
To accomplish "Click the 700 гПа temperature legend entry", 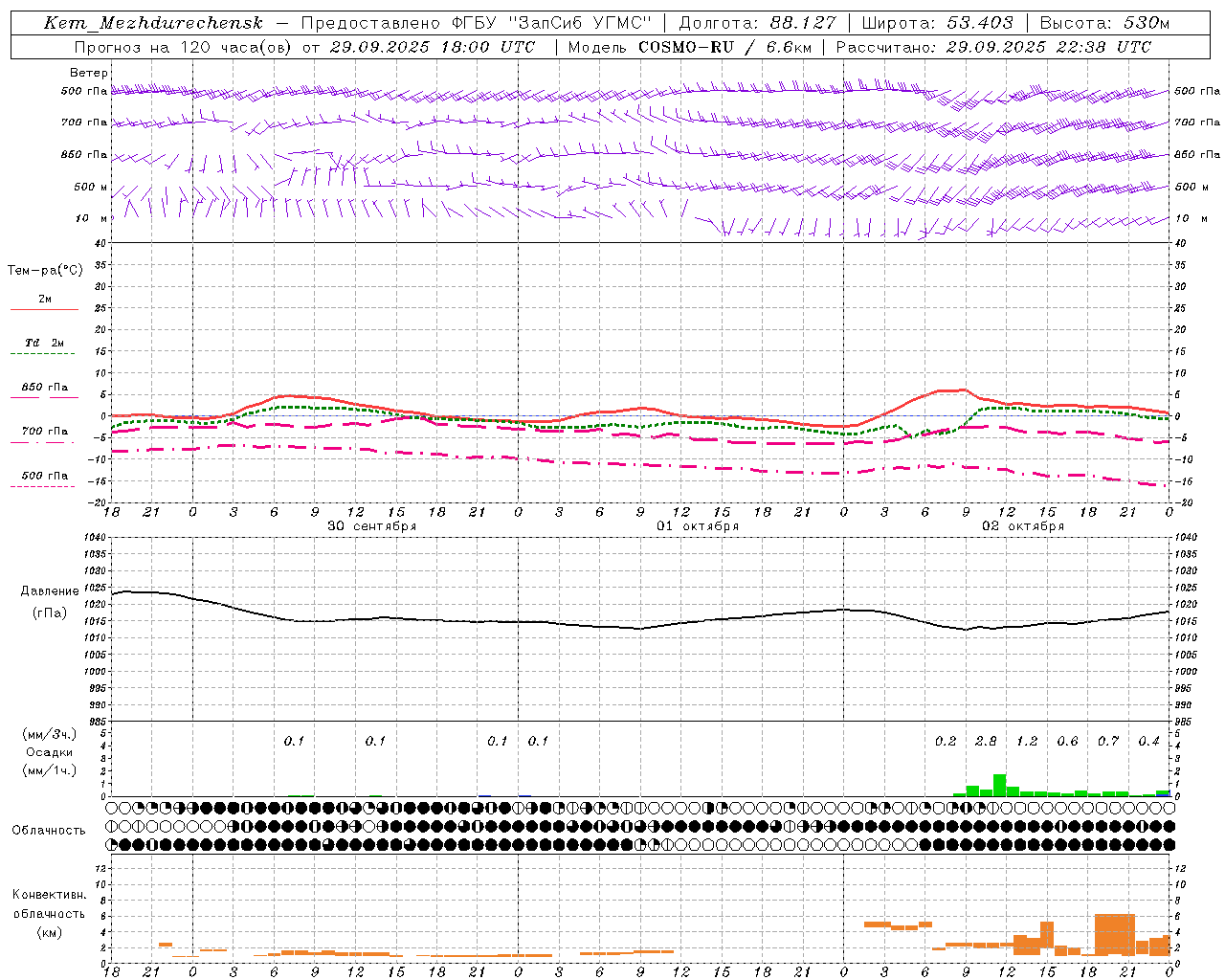I will click(45, 432).
